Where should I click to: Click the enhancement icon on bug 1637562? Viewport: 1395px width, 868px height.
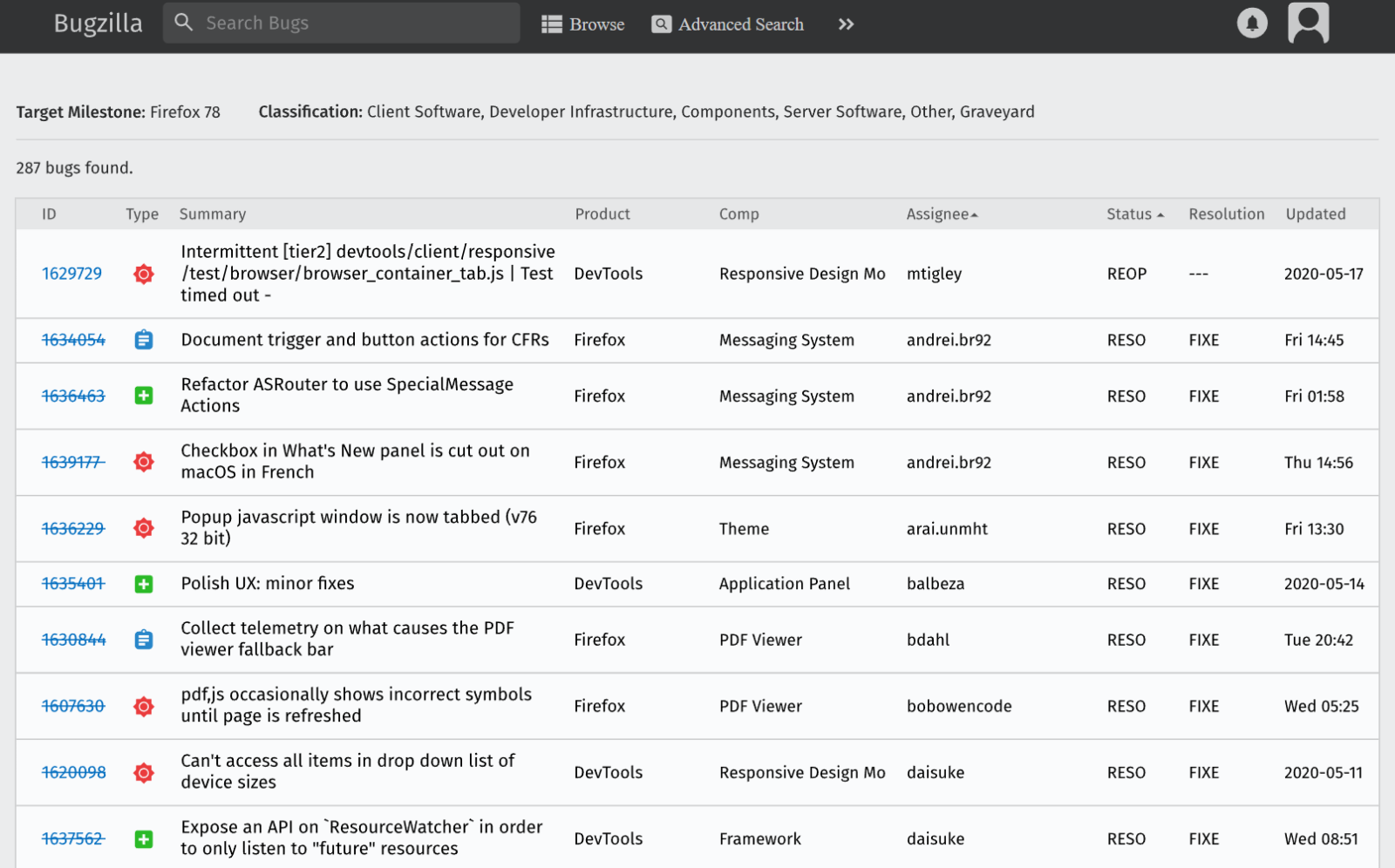pos(143,837)
